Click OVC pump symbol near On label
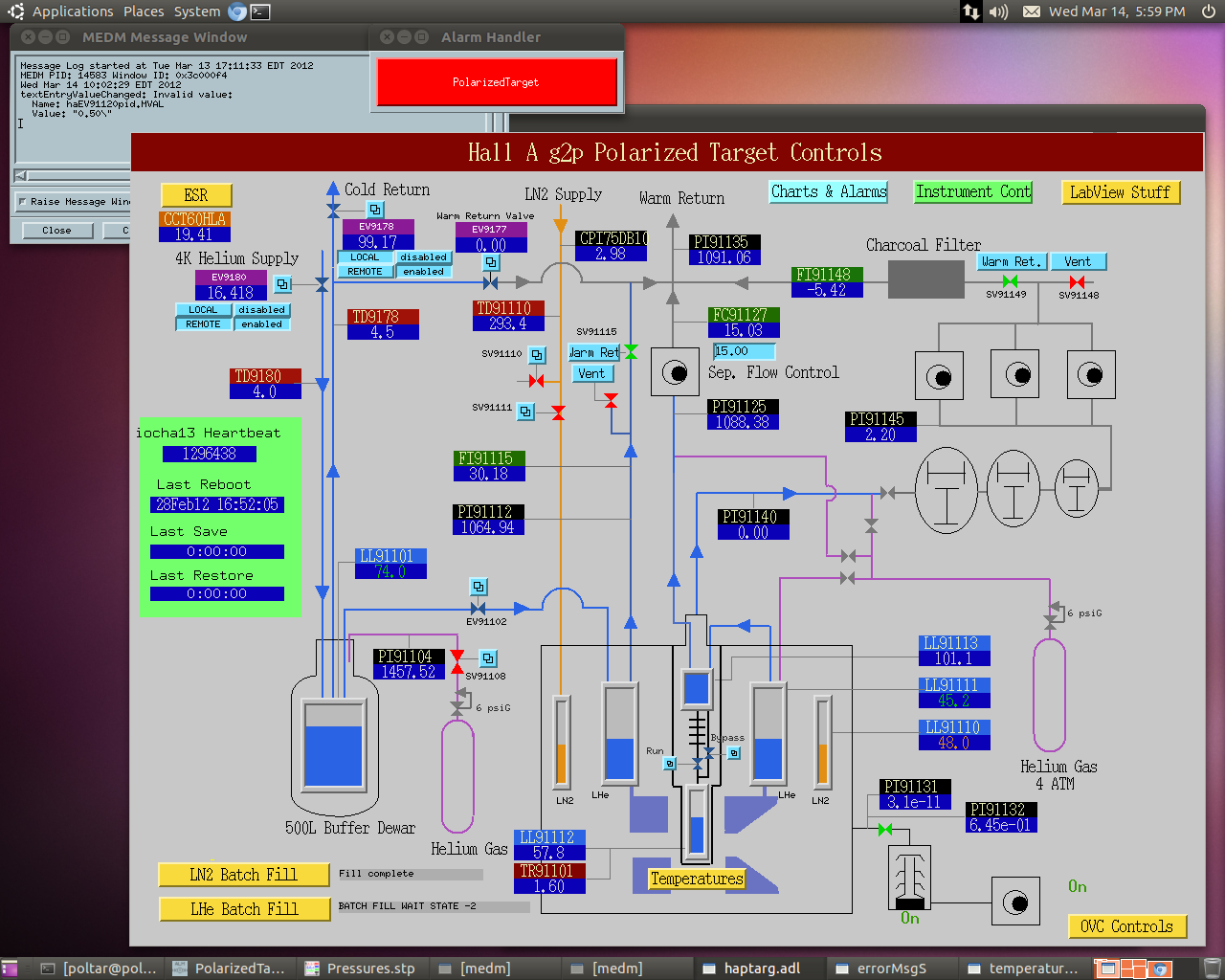This screenshot has width=1225, height=980. point(1015,902)
